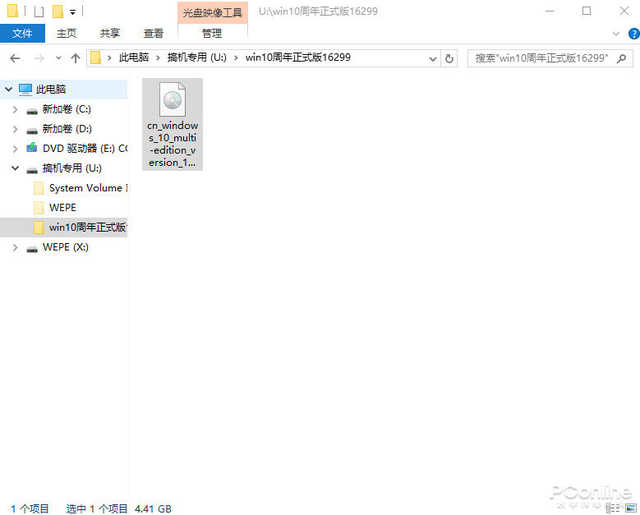The image size is (640, 515).
Task: Select 新加卷 (D:) drive
Action: tap(67, 129)
